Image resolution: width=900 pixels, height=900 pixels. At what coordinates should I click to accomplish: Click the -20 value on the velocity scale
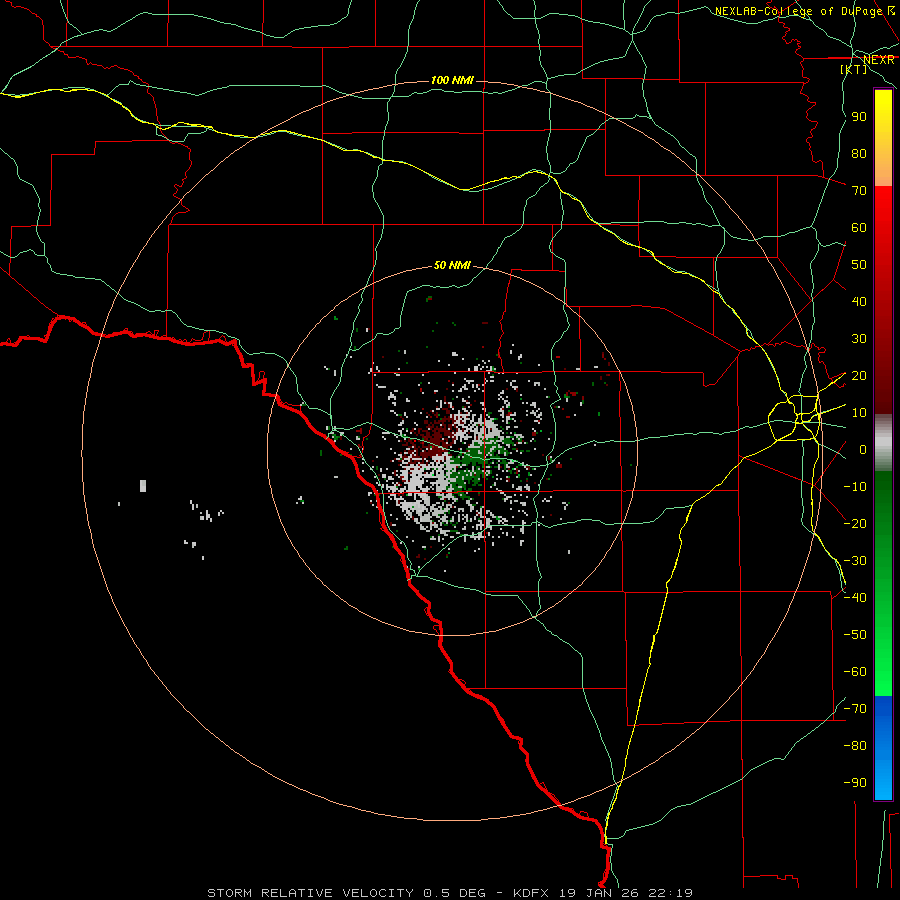pyautogui.click(x=855, y=523)
